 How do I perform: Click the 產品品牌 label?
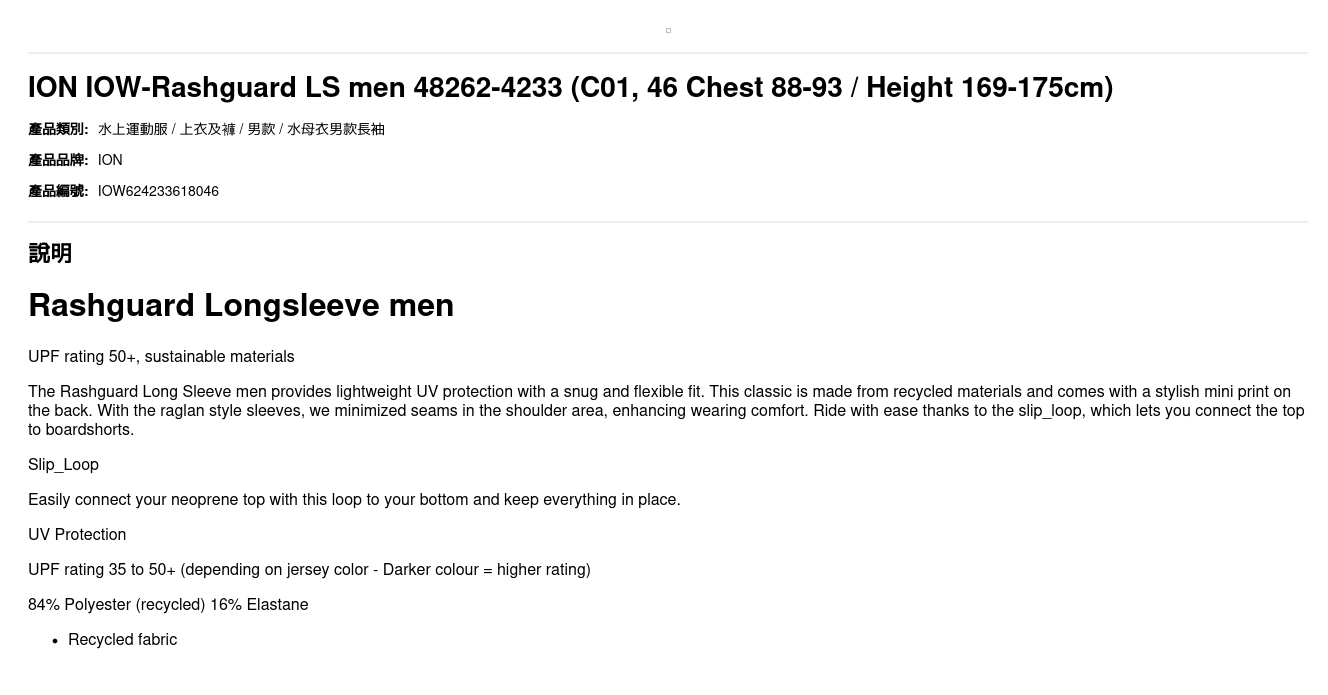[x=58, y=160]
